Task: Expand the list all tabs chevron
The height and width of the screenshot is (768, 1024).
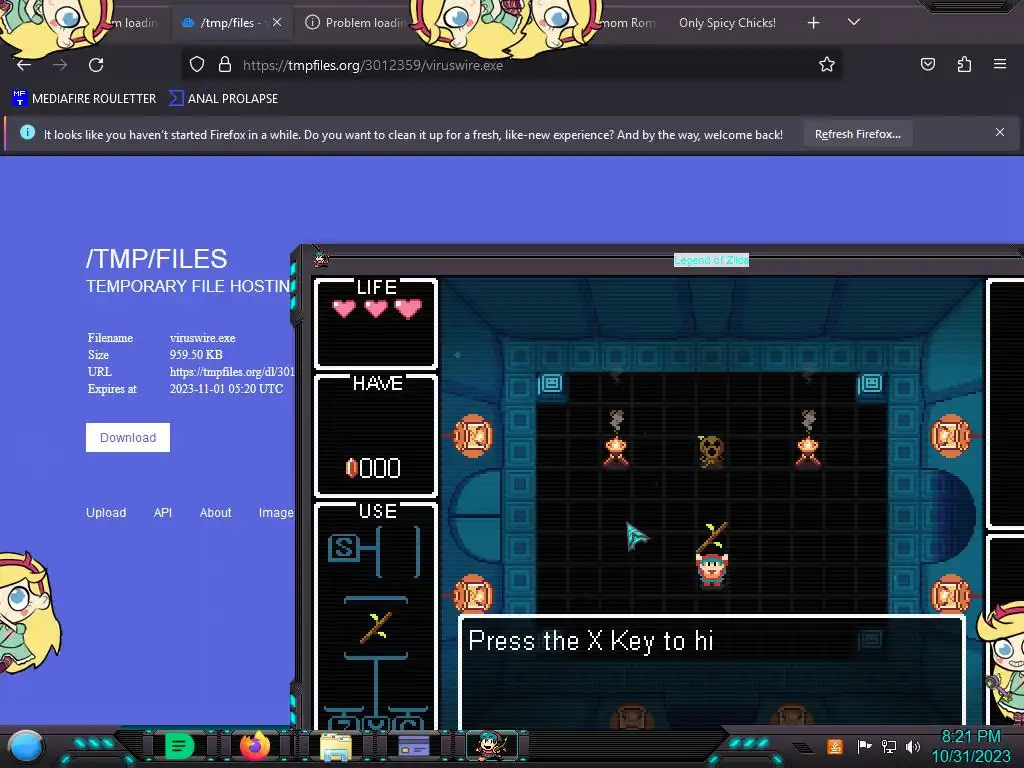Action: click(x=854, y=22)
